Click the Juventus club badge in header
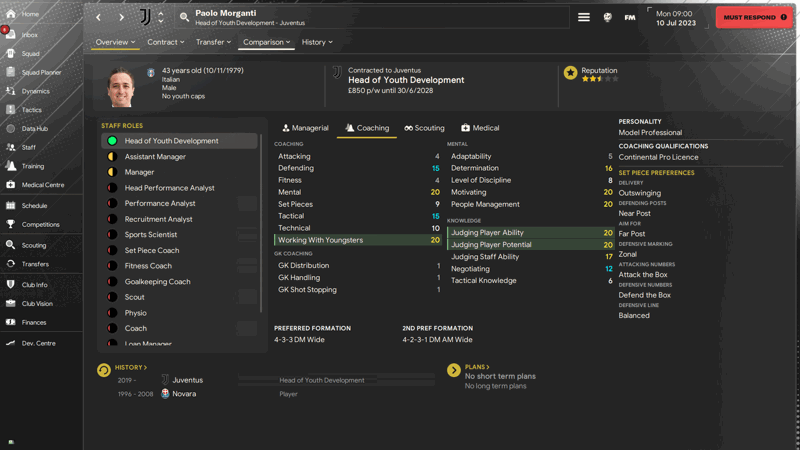The height and width of the screenshot is (450, 800). (x=145, y=17)
